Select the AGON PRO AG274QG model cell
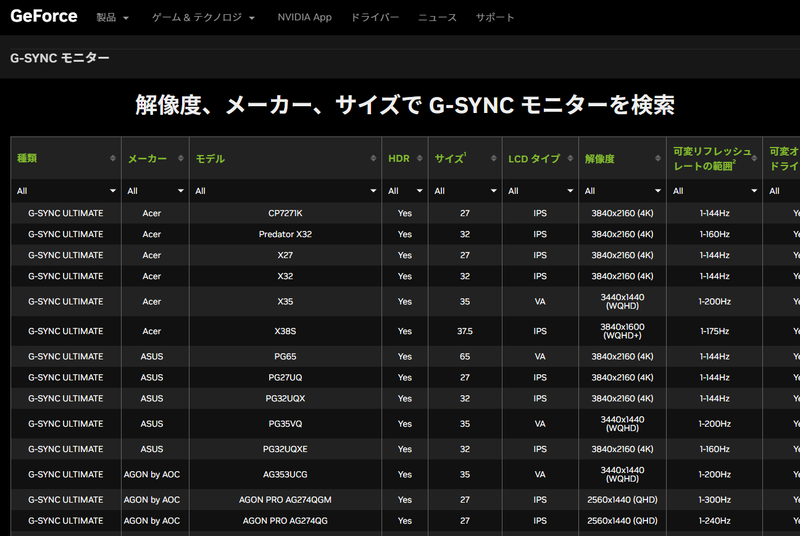Screen dimensions: 800x536 pos(285,521)
